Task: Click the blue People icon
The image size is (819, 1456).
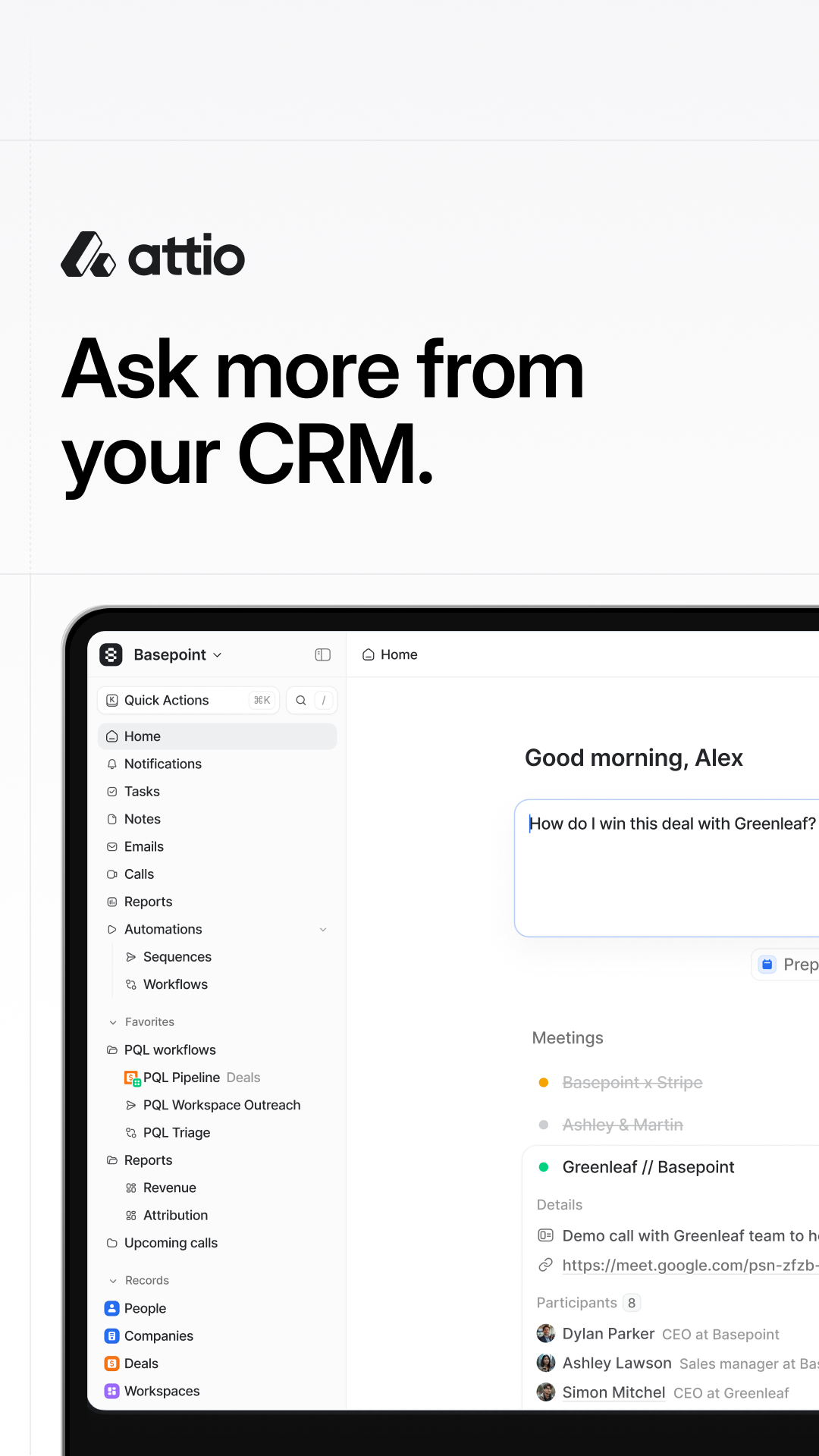Action: coord(112,1308)
